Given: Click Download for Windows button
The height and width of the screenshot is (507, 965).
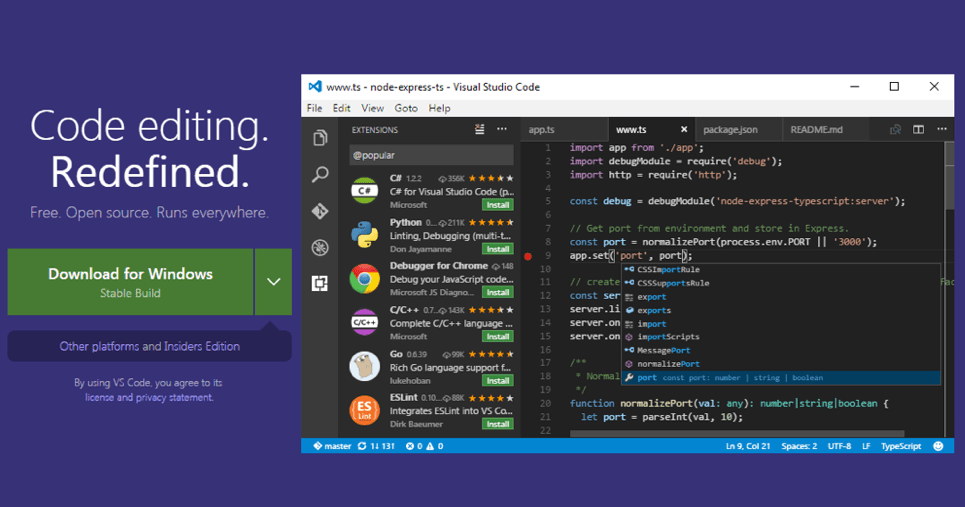Looking at the screenshot, I should pos(130,282).
